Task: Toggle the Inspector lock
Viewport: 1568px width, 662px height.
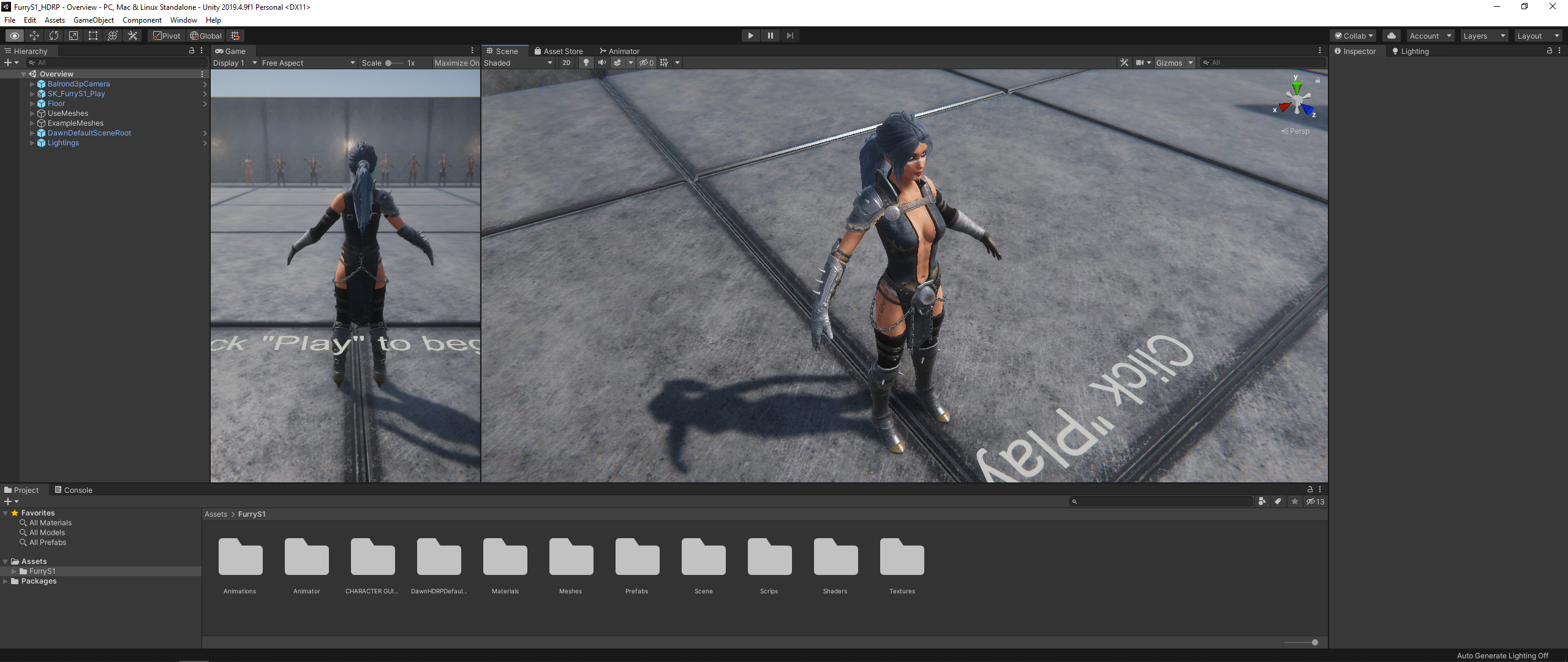Action: point(1550,51)
